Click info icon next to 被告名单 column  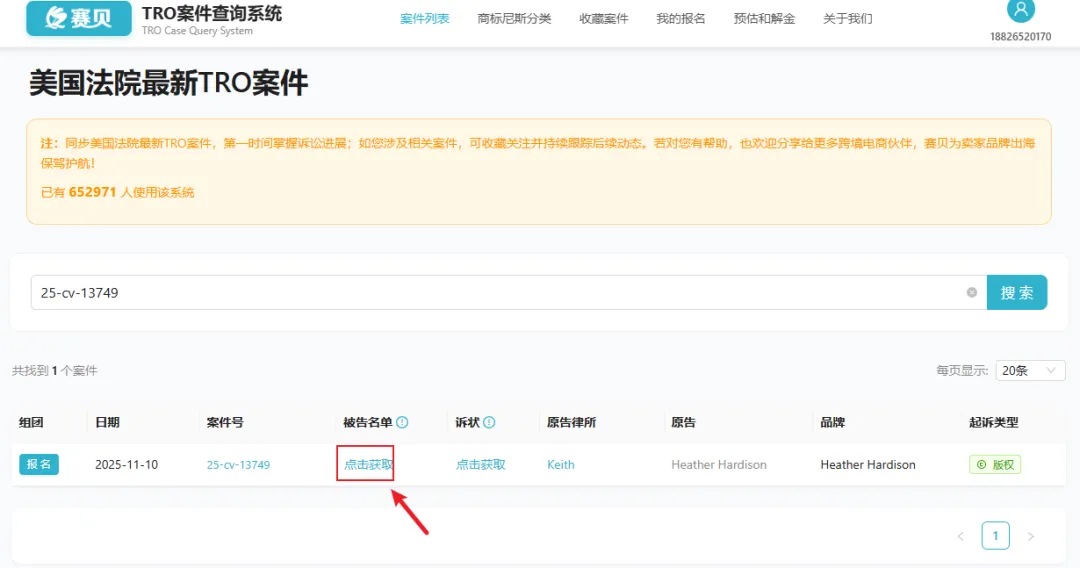402,423
